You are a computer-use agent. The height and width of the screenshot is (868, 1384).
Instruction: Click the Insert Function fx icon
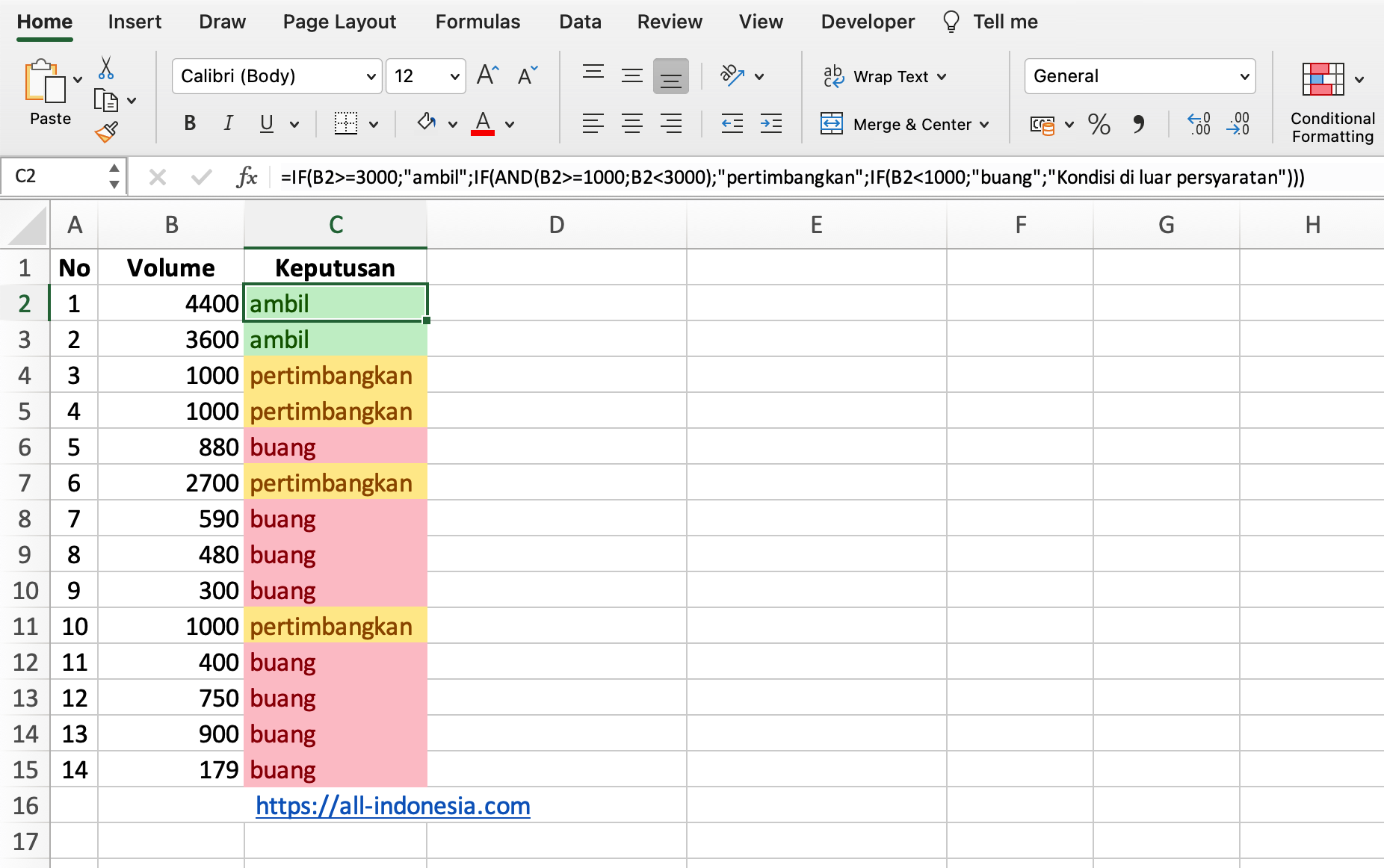246,177
